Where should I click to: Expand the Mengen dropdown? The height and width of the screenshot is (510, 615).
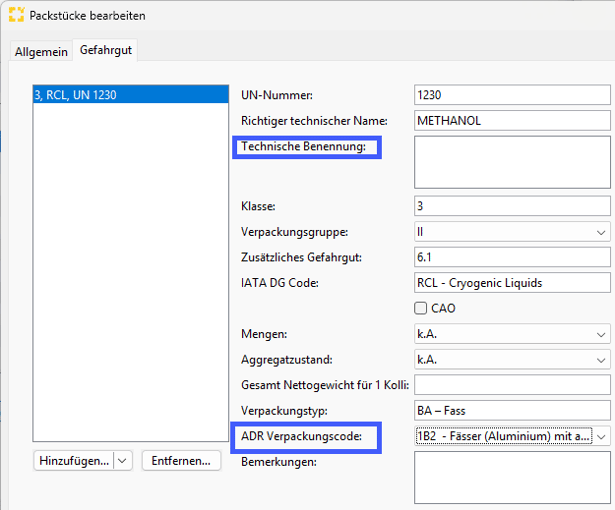point(511,334)
